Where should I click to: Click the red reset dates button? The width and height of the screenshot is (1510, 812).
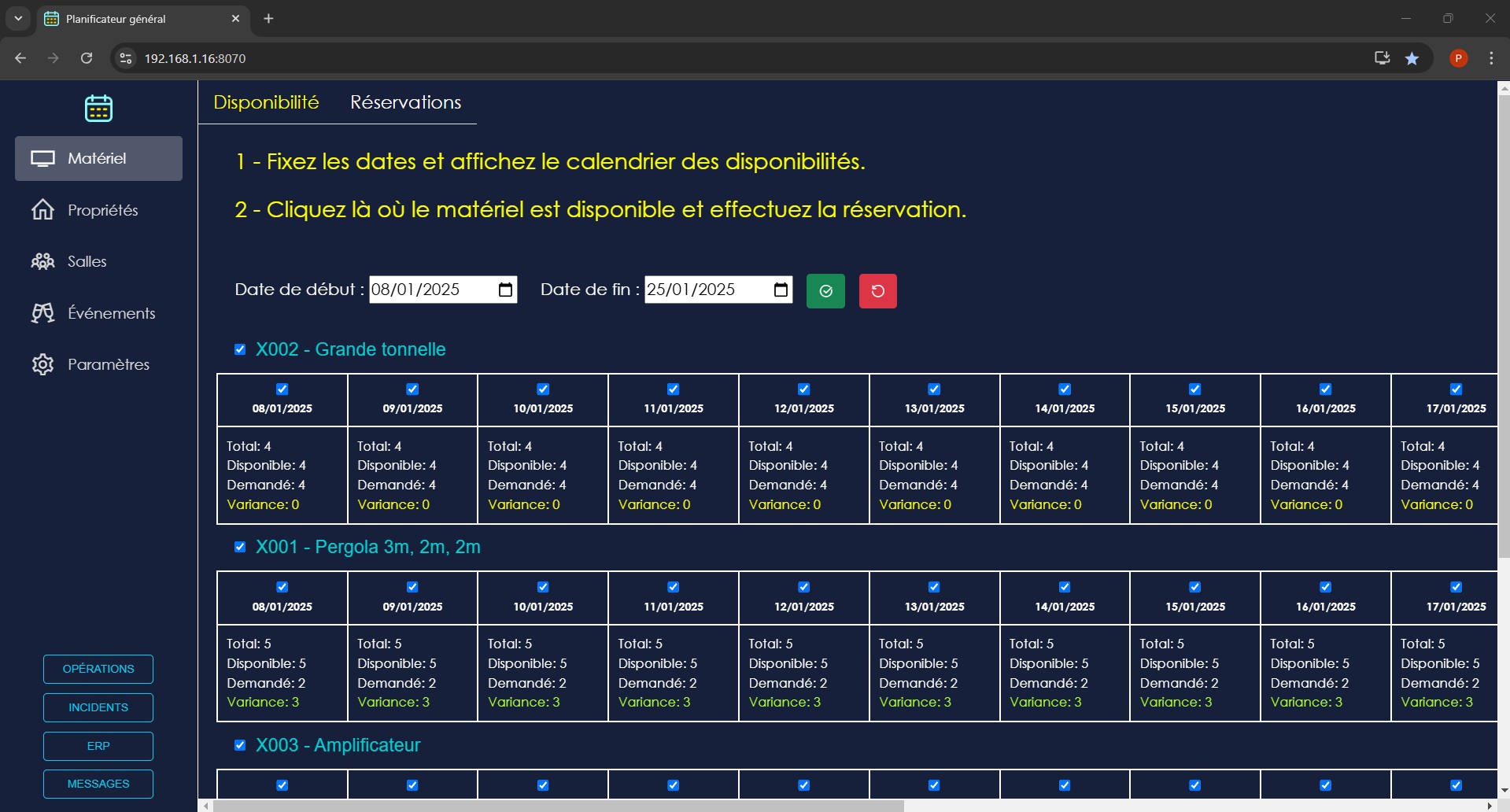coord(877,291)
